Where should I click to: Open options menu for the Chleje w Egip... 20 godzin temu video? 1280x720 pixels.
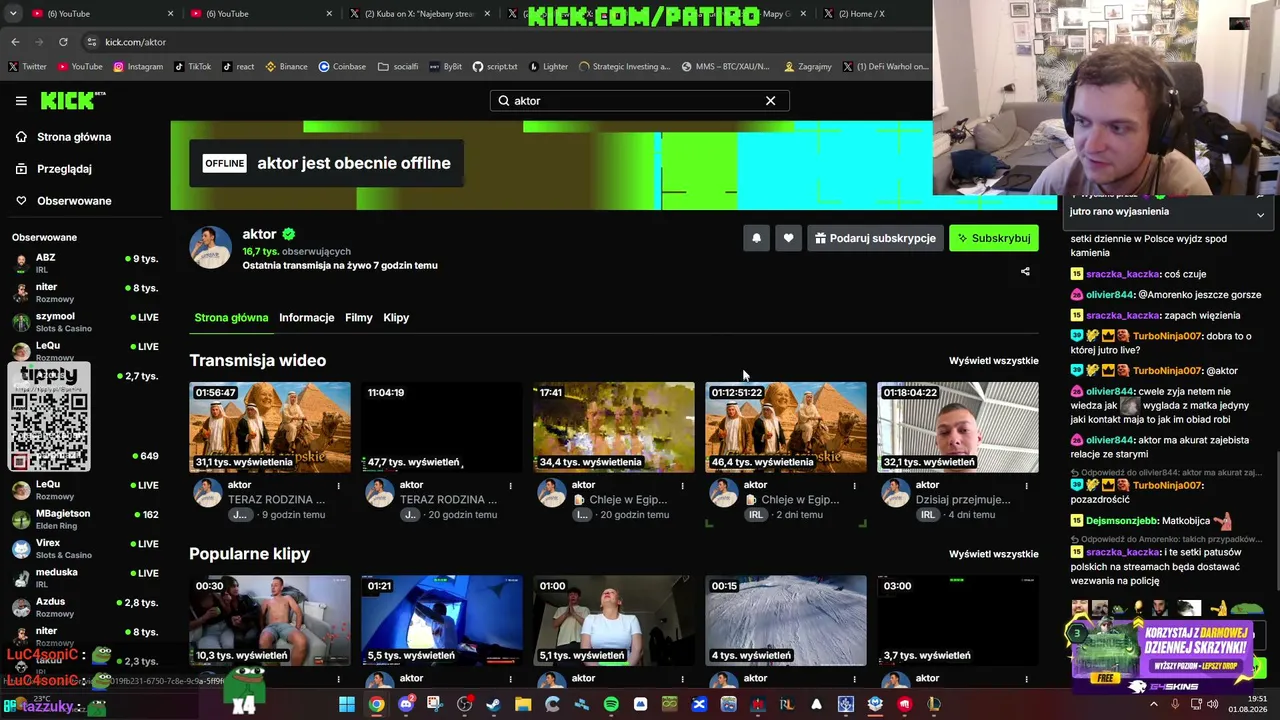click(682, 486)
